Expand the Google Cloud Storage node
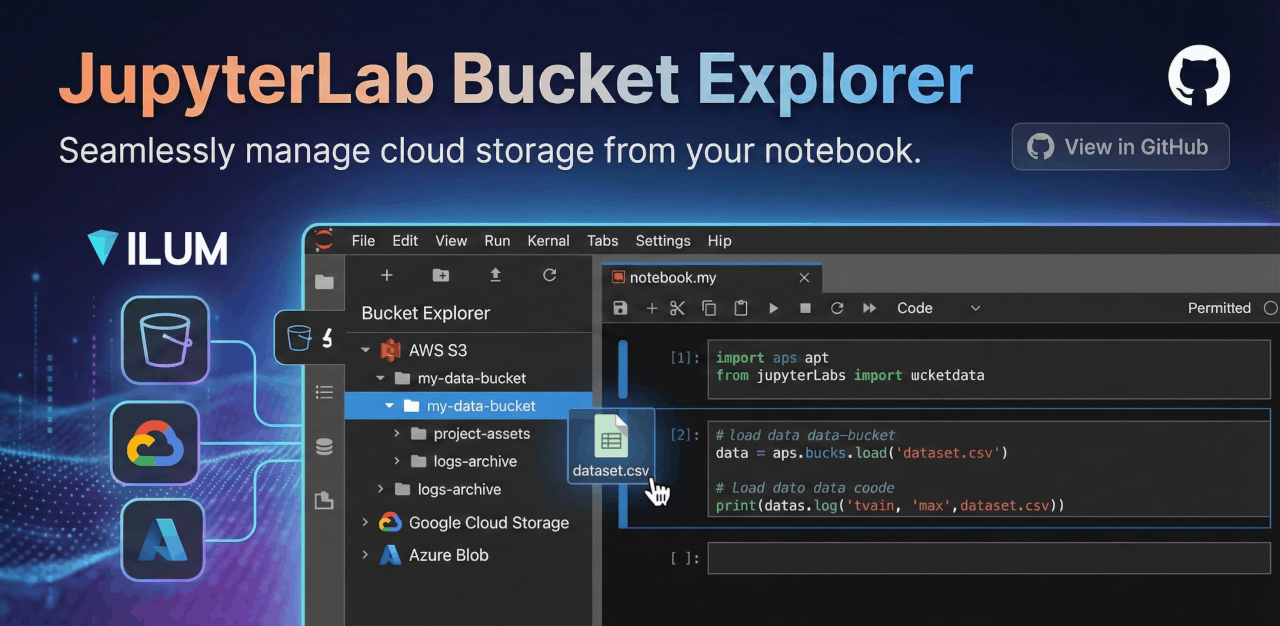This screenshot has width=1280, height=626. point(365,522)
